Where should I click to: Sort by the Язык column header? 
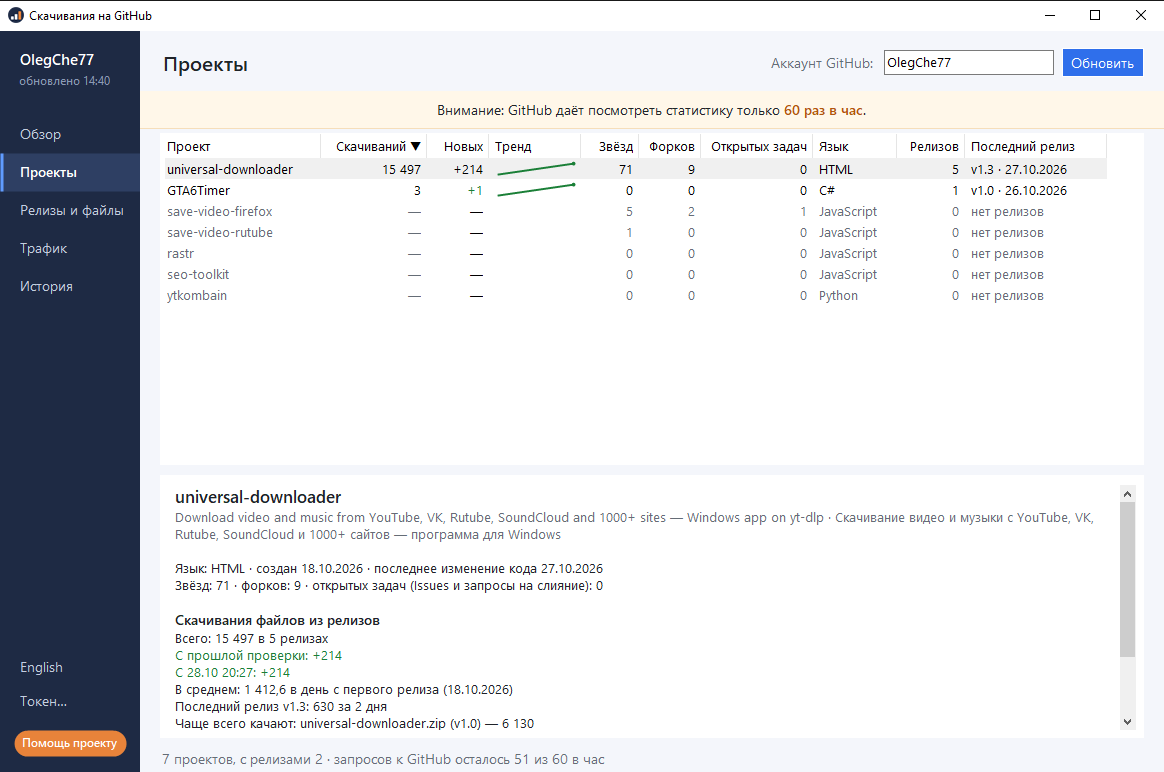click(x=854, y=147)
